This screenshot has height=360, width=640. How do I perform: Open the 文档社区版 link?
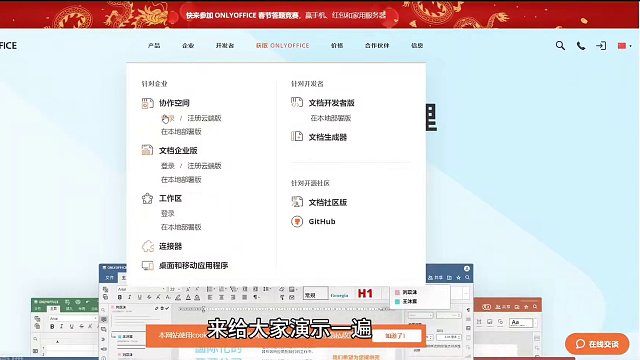pos(328,202)
